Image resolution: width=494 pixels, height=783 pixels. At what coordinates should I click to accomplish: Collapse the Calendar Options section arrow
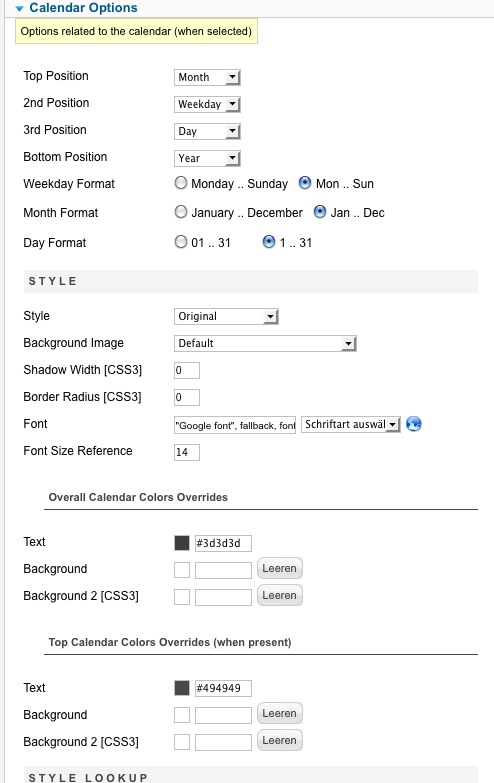(19, 8)
